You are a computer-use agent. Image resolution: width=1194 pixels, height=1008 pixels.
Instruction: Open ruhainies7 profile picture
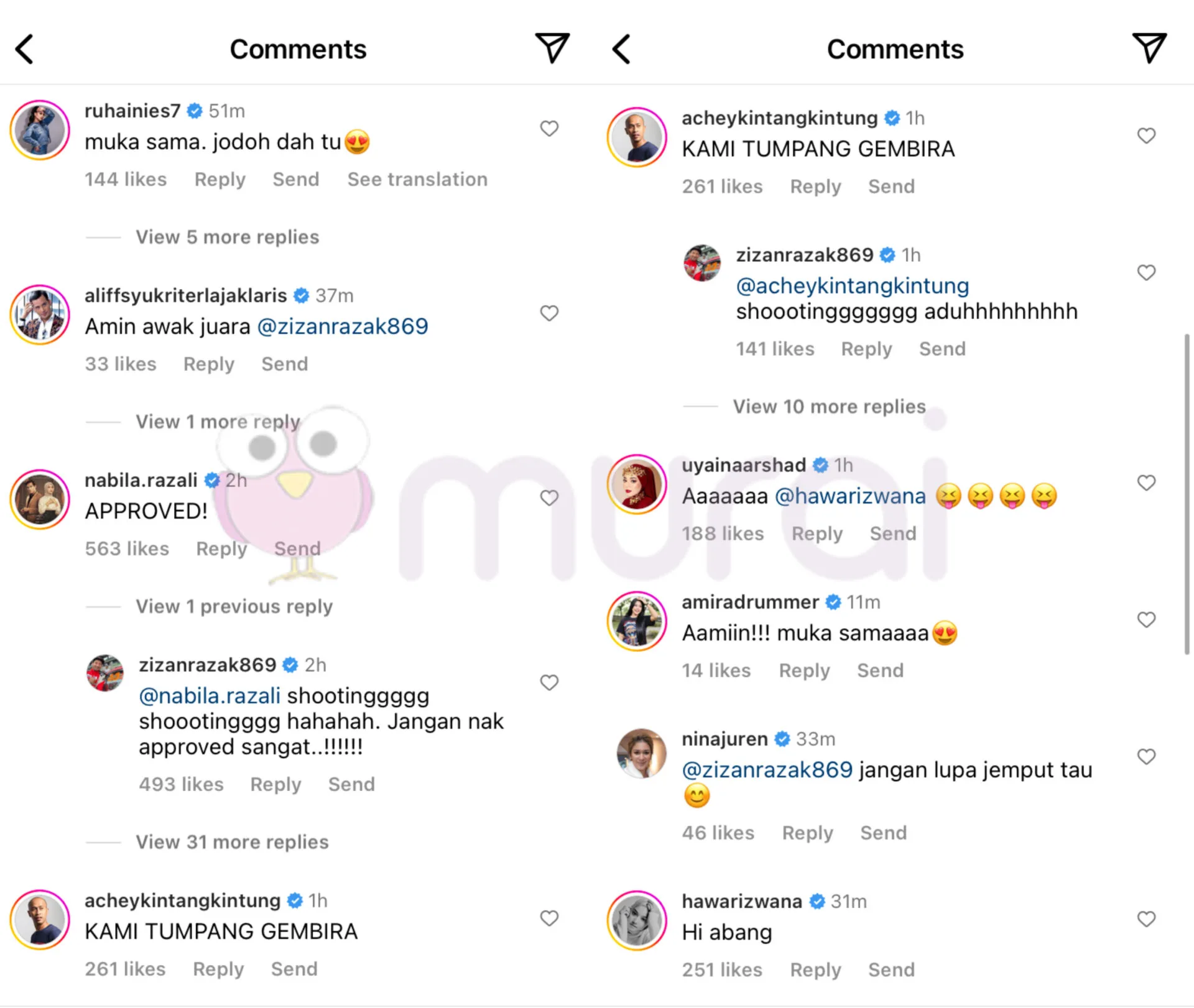point(40,130)
